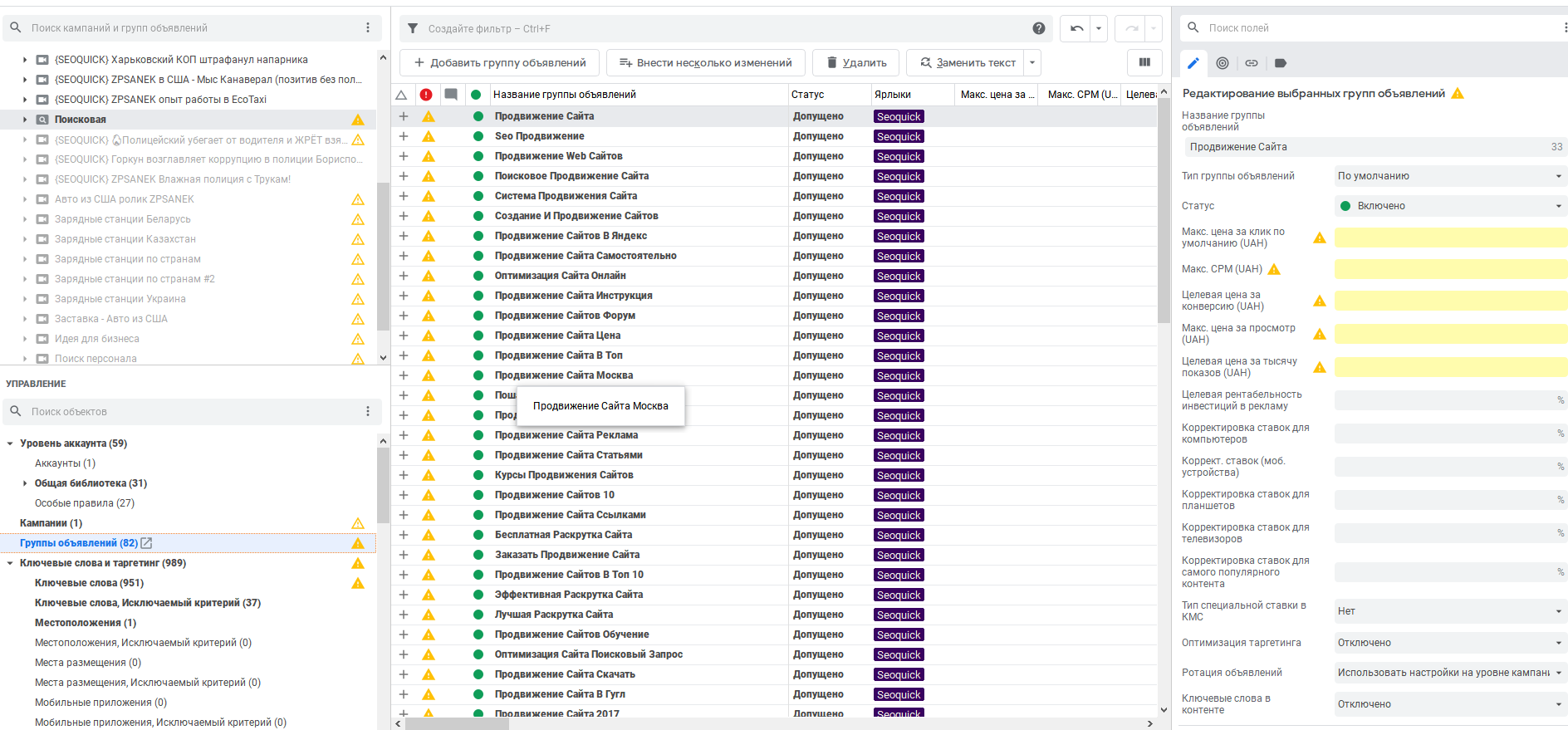Select 'Группы объявлений (82)' in management tree
Screen dimensions: 1568x730
pyautogui.click(x=79, y=543)
